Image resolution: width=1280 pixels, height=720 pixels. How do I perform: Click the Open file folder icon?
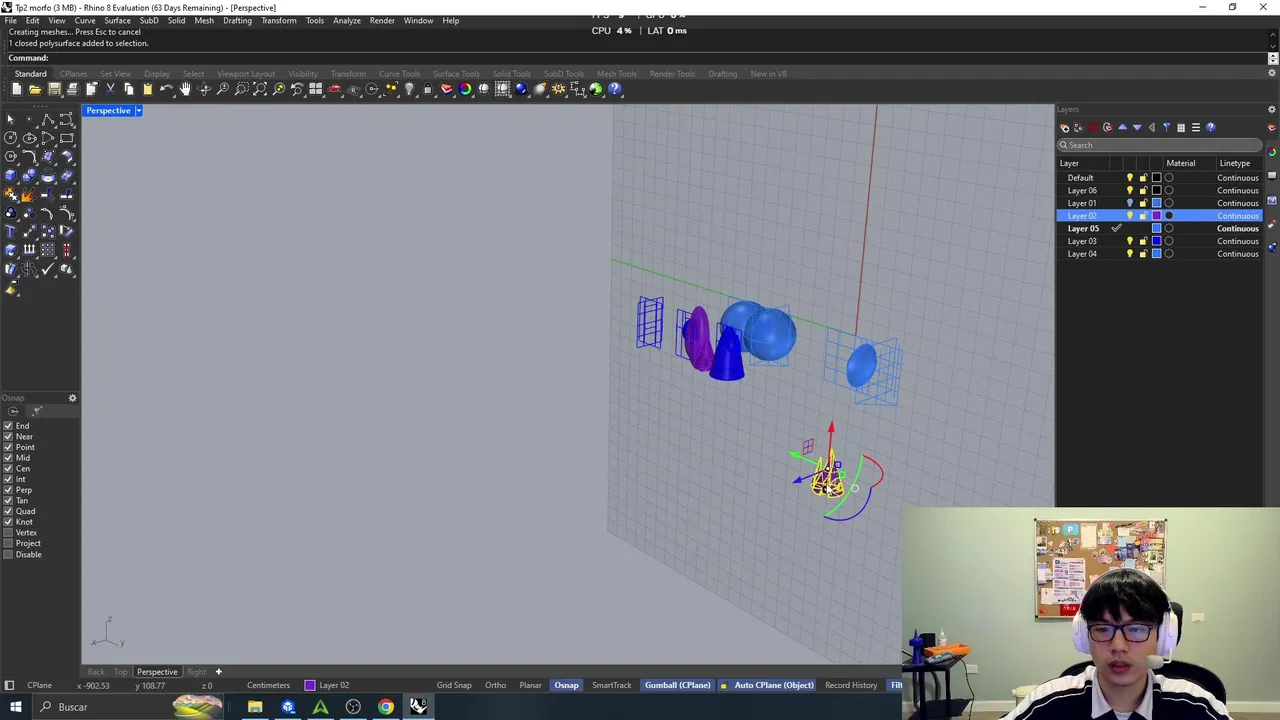tap(35, 89)
